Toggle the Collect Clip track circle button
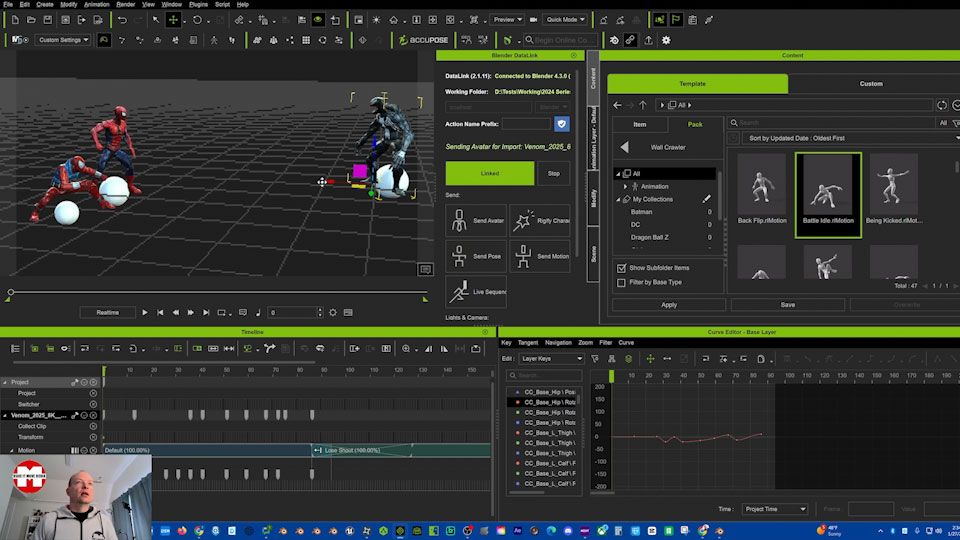Viewport: 960px width, 540px height. click(93, 426)
